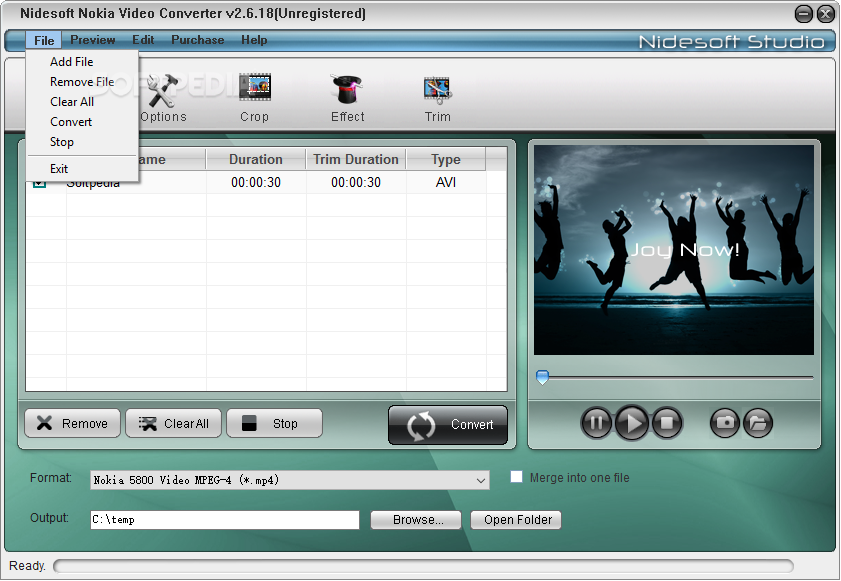Take a snapshot with camera icon
Image resolution: width=841 pixels, height=581 pixels.
[x=725, y=423]
